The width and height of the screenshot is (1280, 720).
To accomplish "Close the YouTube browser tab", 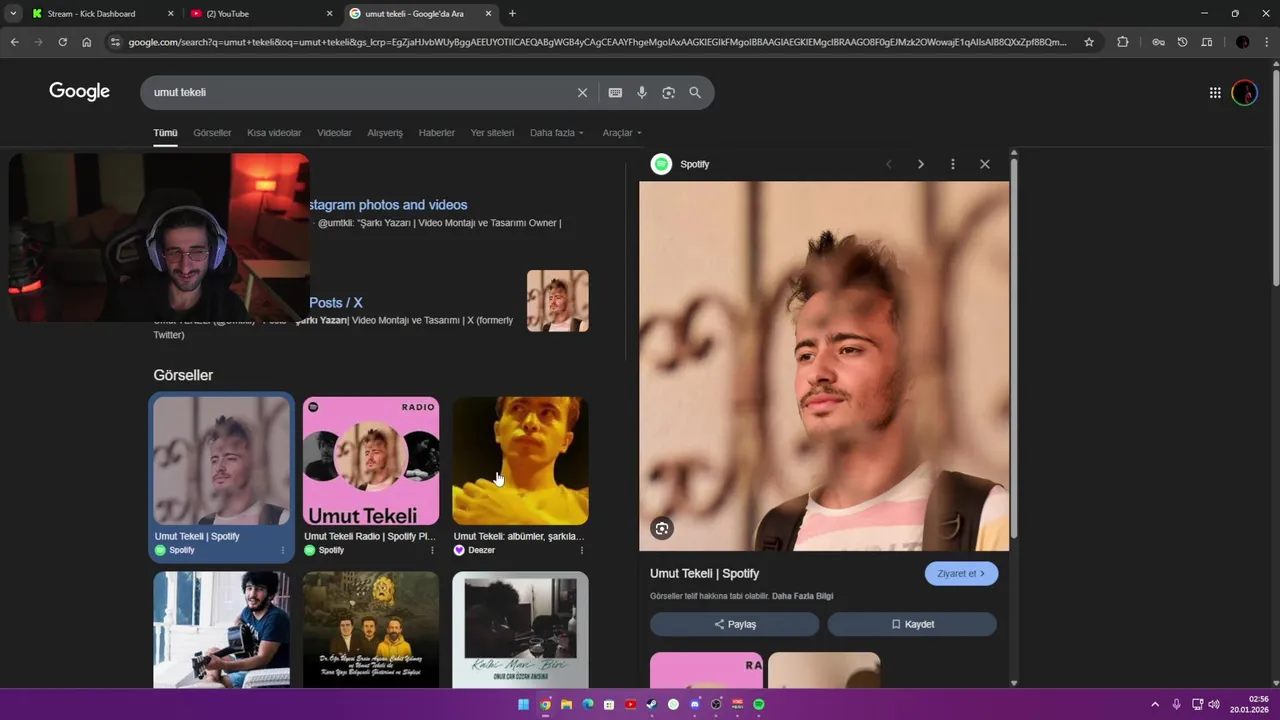I will click(x=329, y=14).
